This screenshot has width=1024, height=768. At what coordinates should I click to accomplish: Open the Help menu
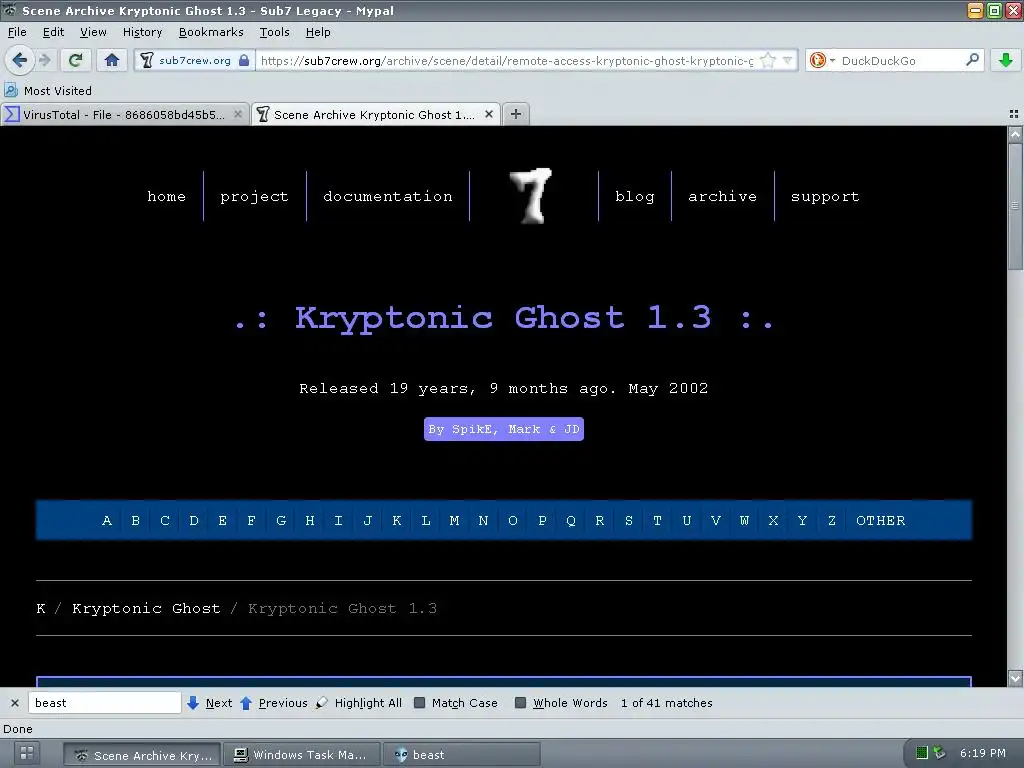point(318,32)
